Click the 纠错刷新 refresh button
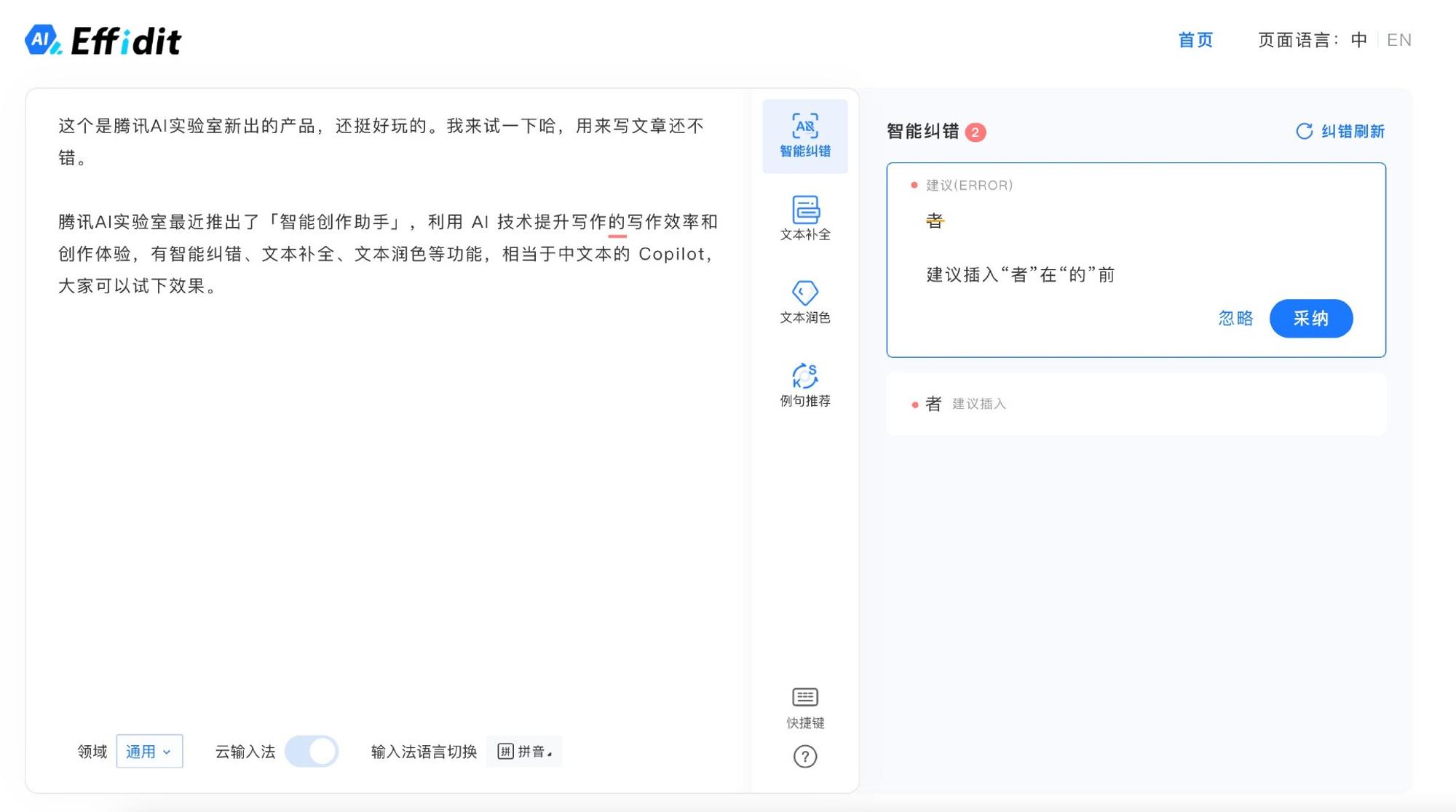Viewport: 1456px width, 812px height. click(x=1340, y=132)
